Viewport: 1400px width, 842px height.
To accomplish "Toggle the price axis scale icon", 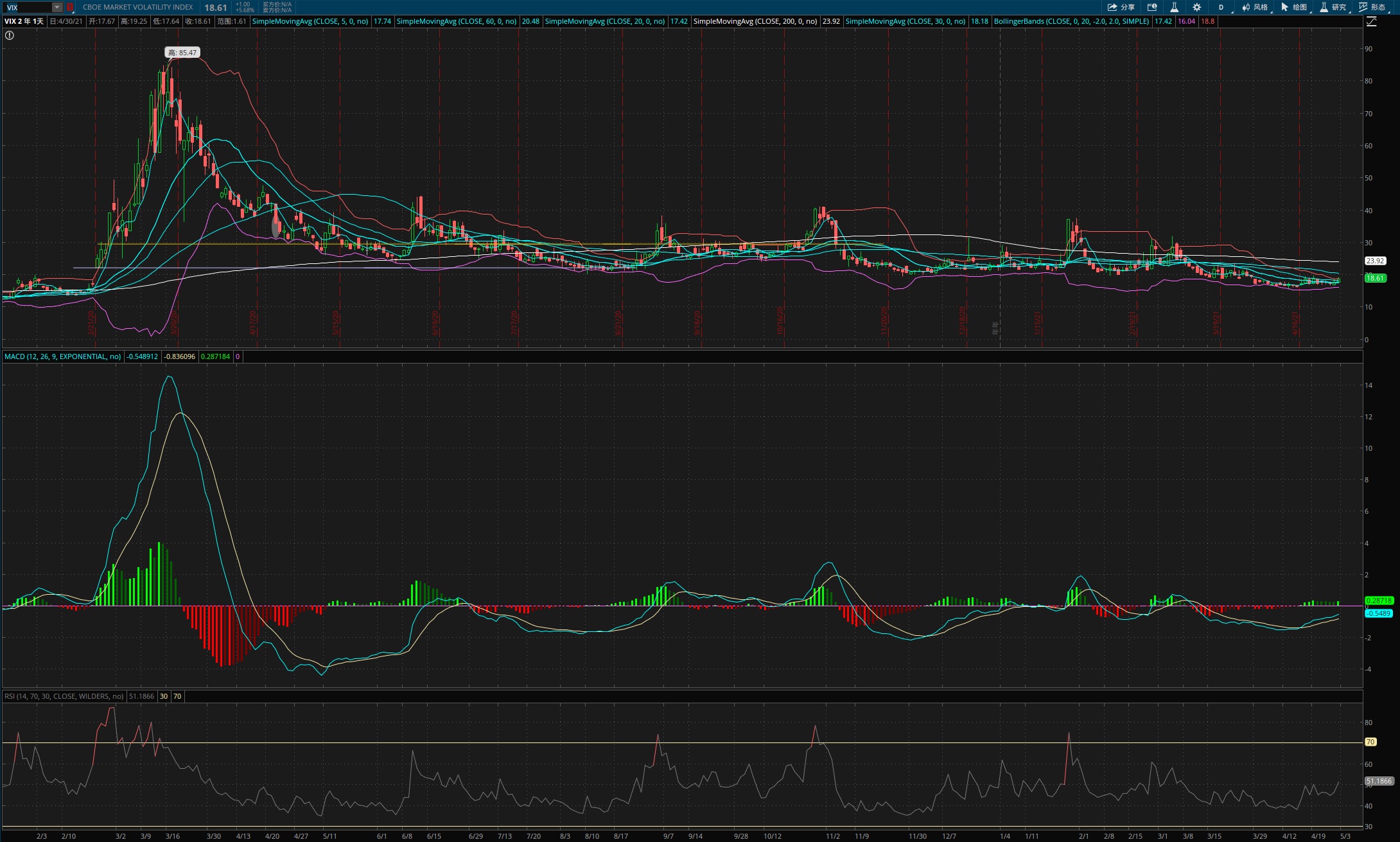I will click(x=1371, y=21).
